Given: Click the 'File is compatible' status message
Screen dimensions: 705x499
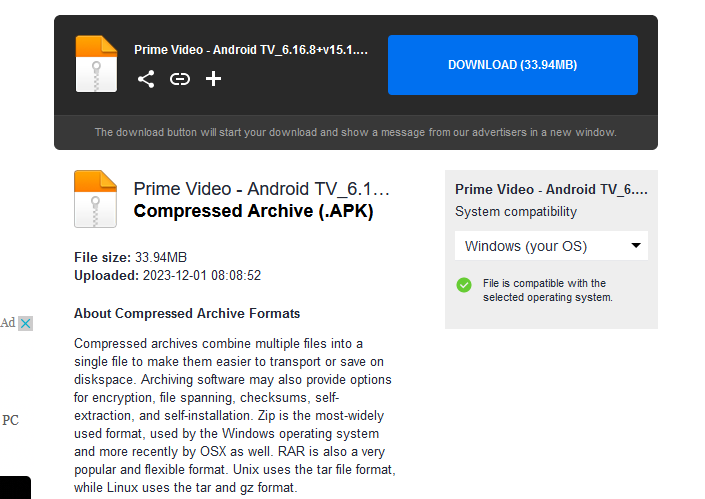Looking at the screenshot, I should [x=548, y=290].
